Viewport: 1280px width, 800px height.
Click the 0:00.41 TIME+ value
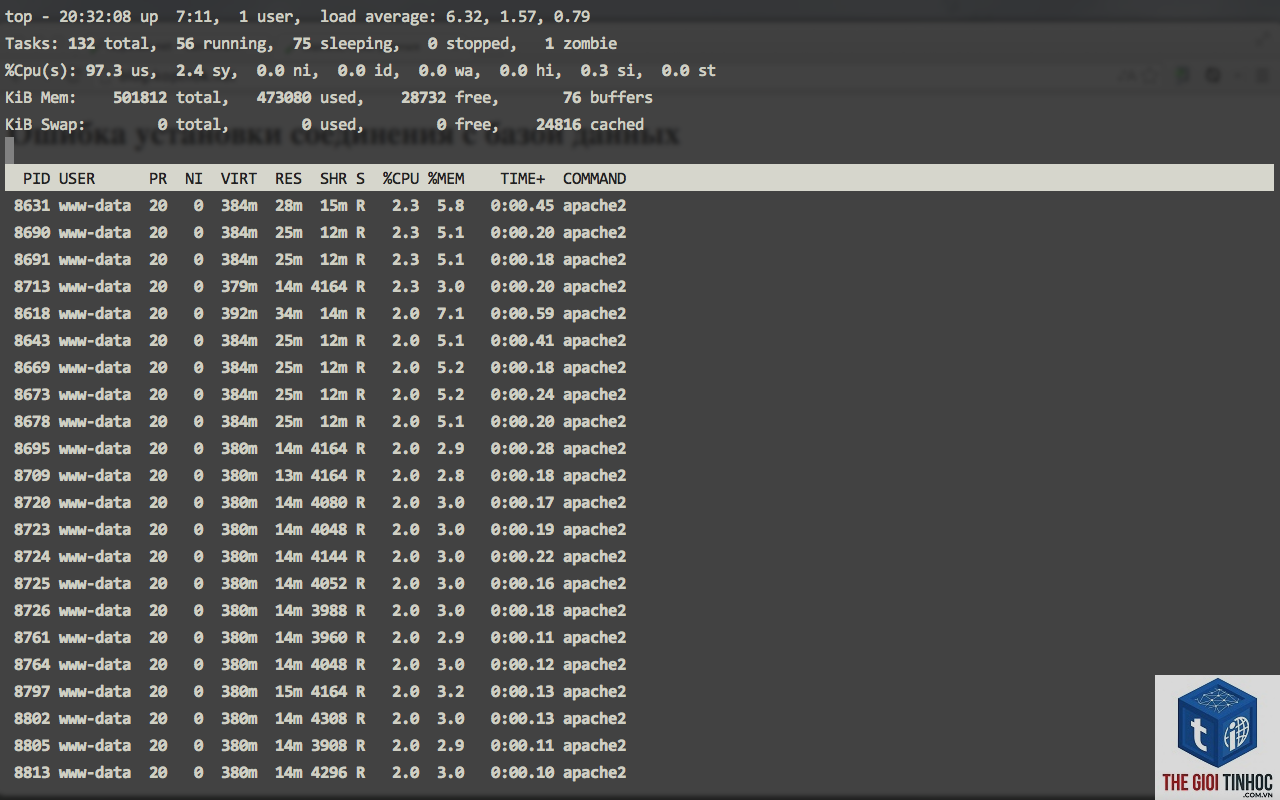click(x=522, y=340)
